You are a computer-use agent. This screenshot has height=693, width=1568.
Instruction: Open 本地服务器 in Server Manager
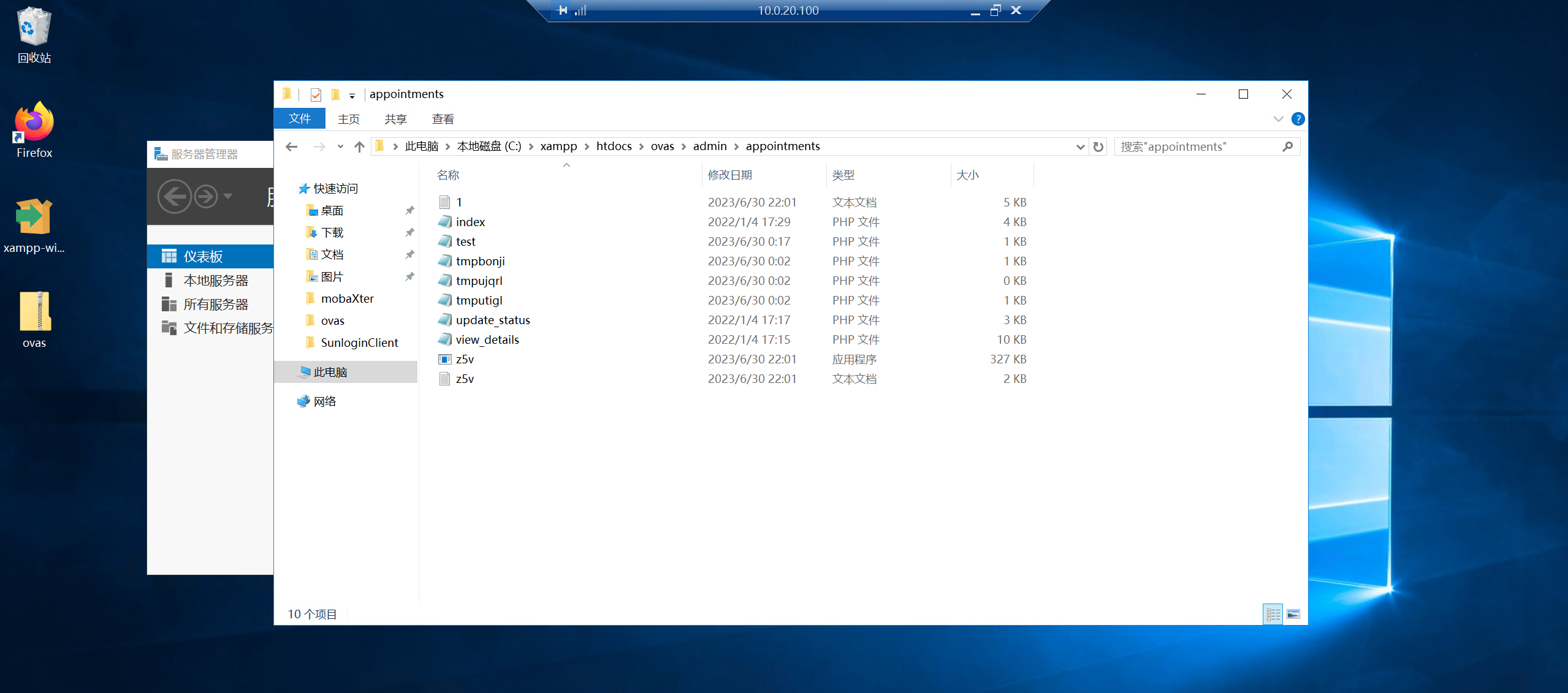[x=210, y=281]
